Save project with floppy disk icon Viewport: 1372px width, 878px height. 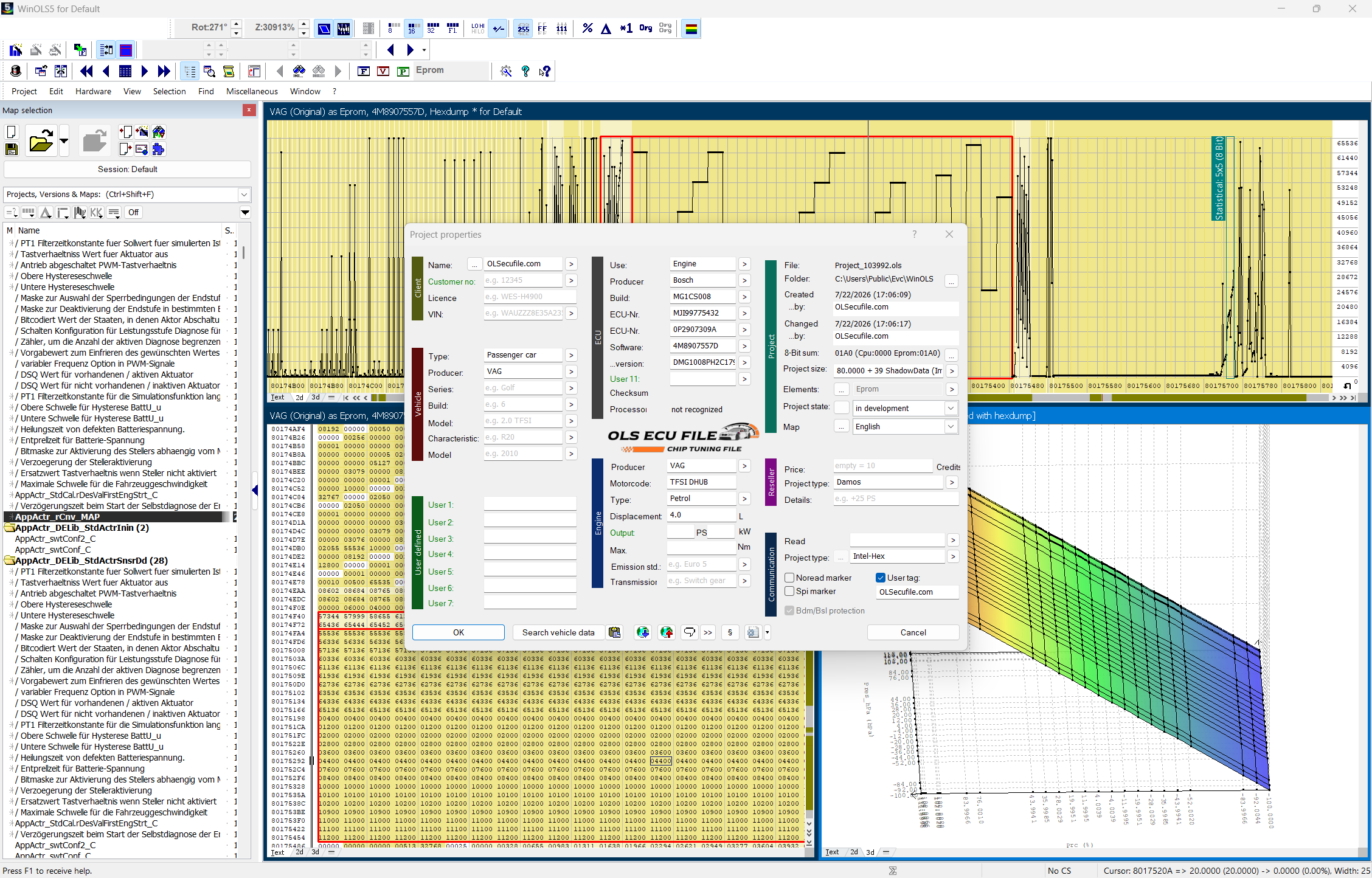click(11, 150)
